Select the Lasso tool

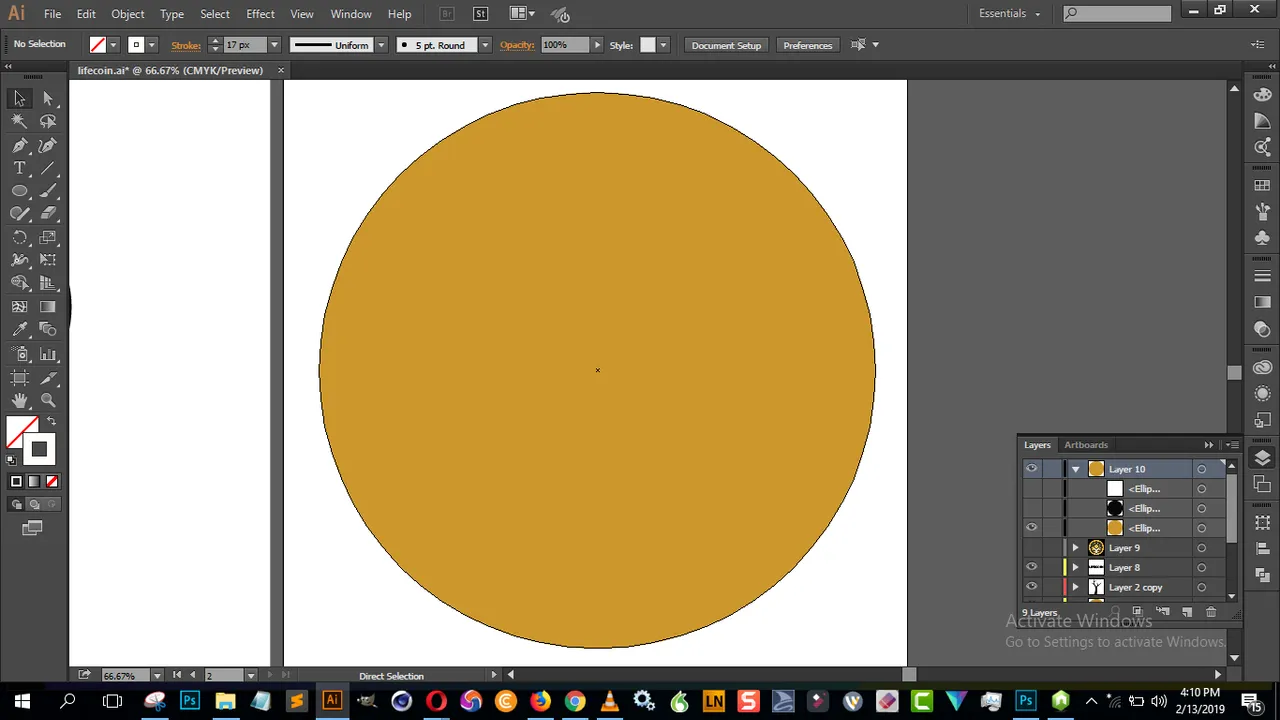(x=48, y=121)
